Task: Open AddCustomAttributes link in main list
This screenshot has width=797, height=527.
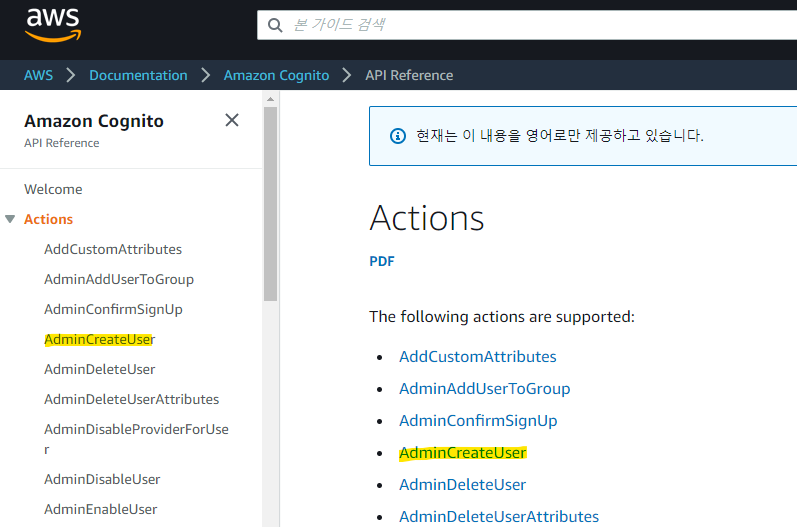Action: [x=478, y=356]
